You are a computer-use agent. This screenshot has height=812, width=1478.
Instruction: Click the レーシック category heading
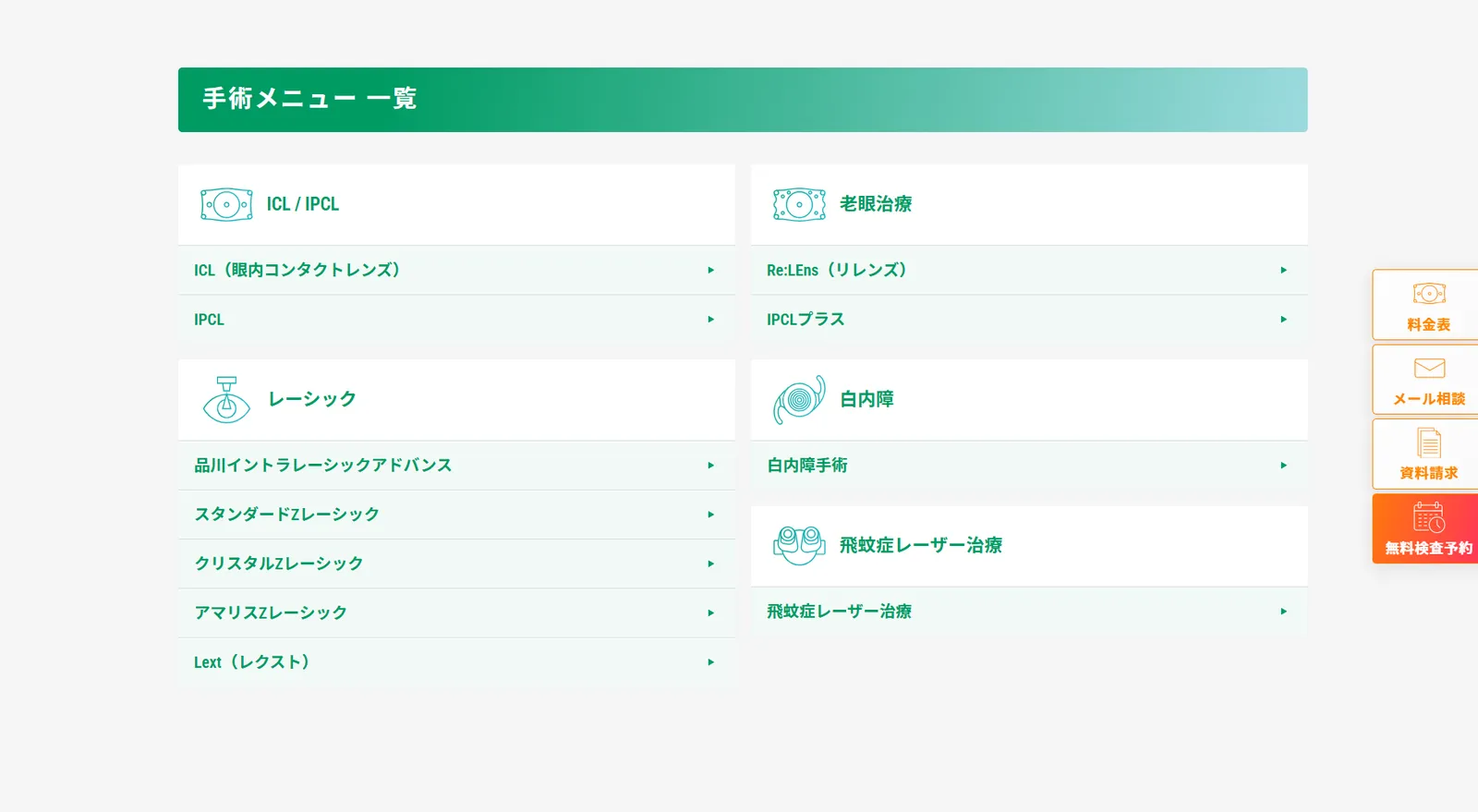312,399
